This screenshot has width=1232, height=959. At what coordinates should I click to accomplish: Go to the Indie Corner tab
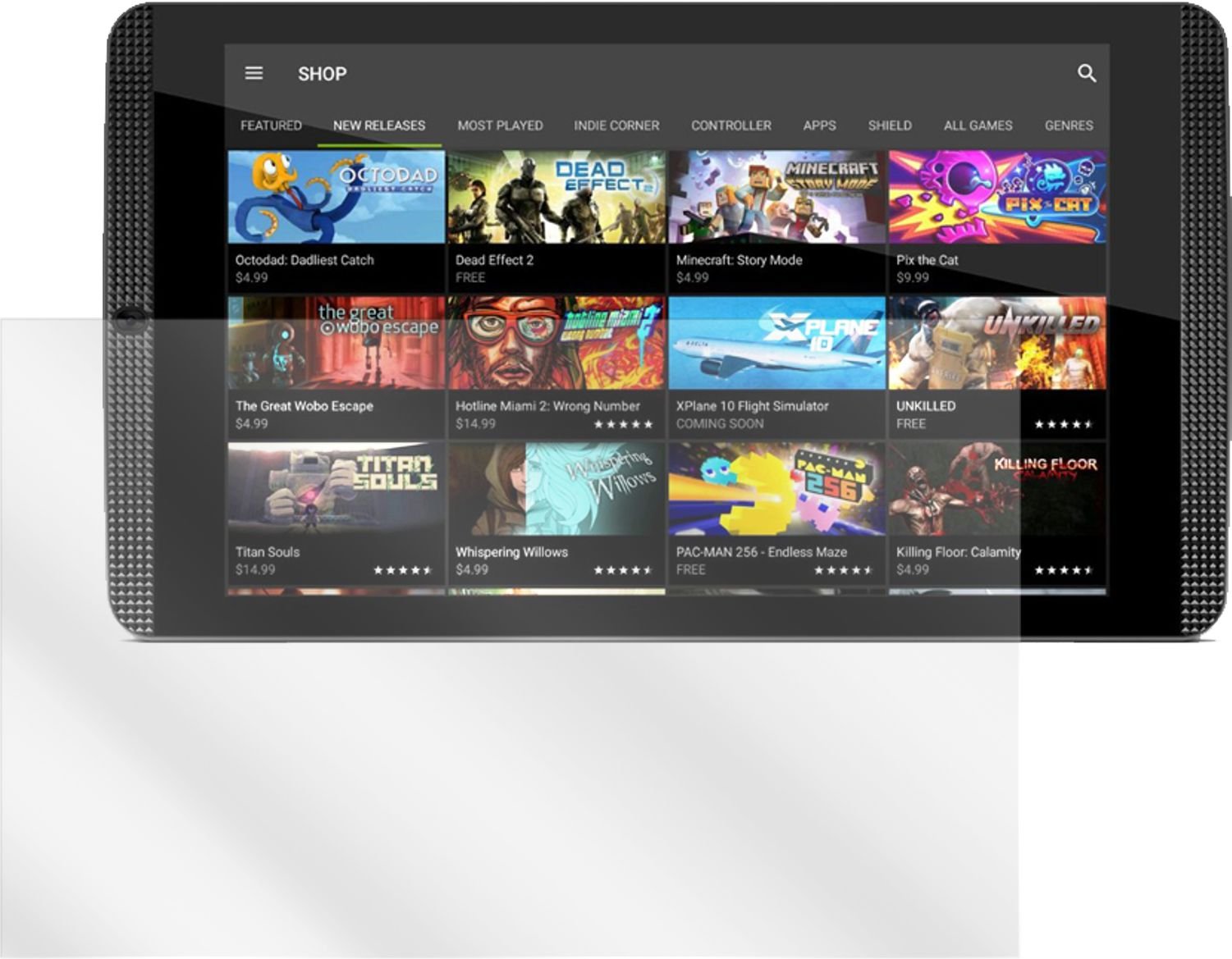[x=616, y=126]
